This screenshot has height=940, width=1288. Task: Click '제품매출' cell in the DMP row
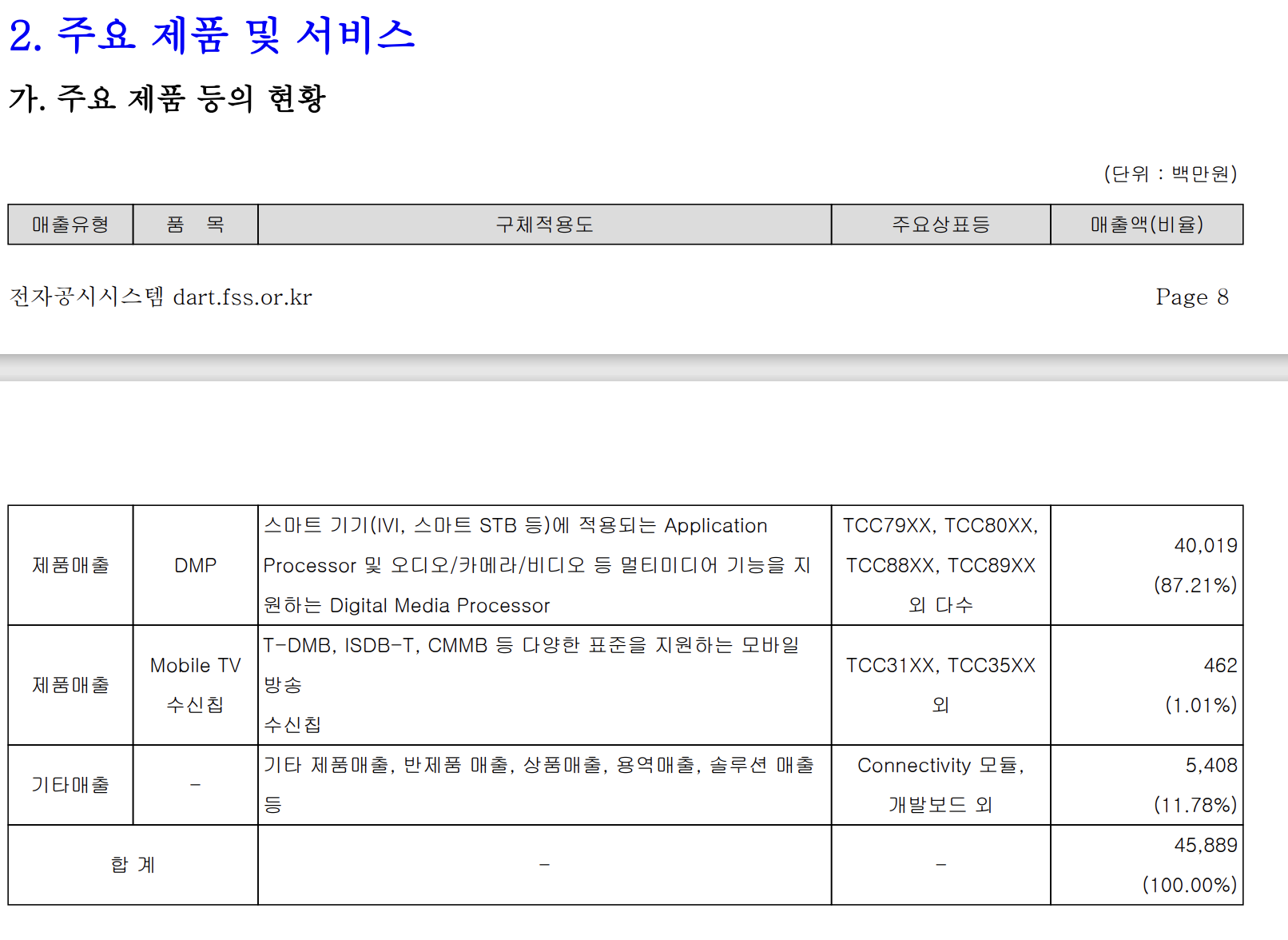(70, 565)
